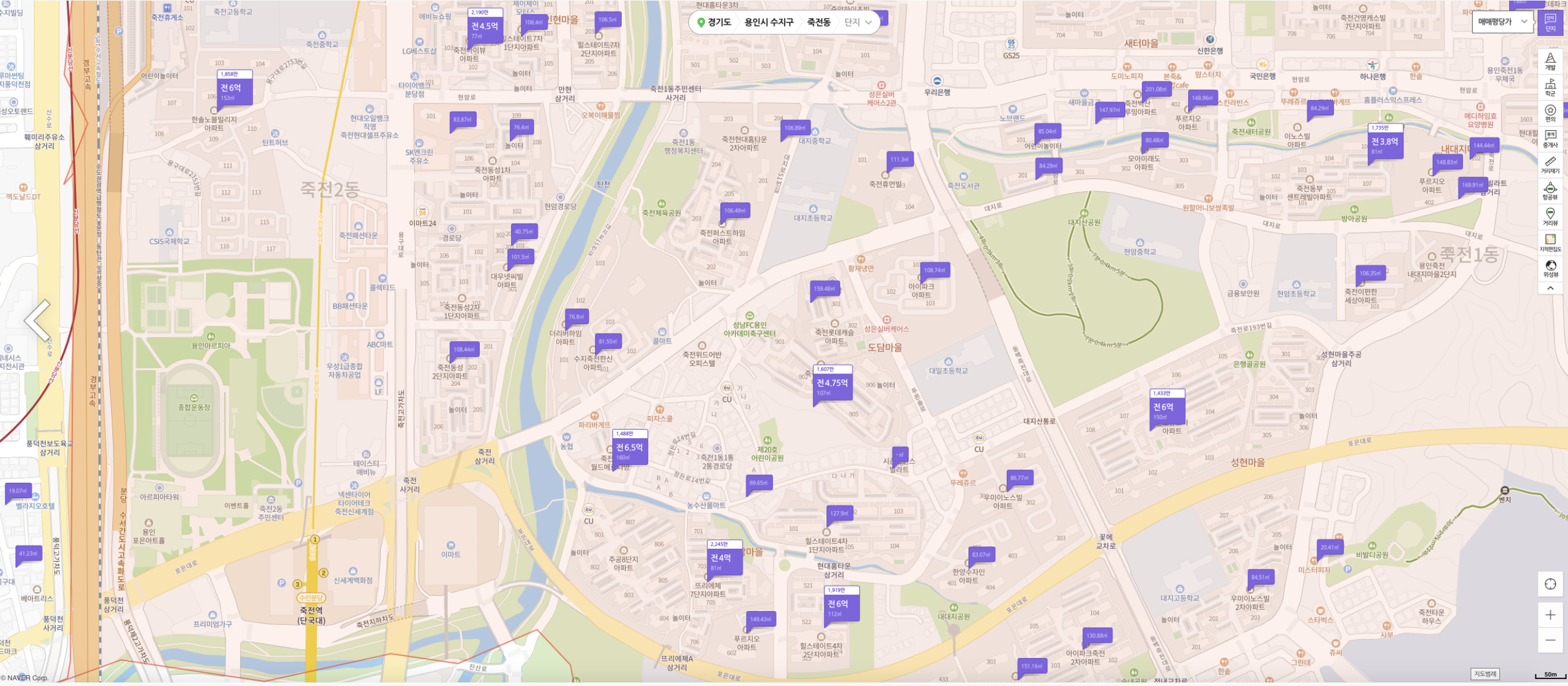Show 중개사 real estate agents on map
Screen dimensions: 1568x686
pyautogui.click(x=1550, y=139)
